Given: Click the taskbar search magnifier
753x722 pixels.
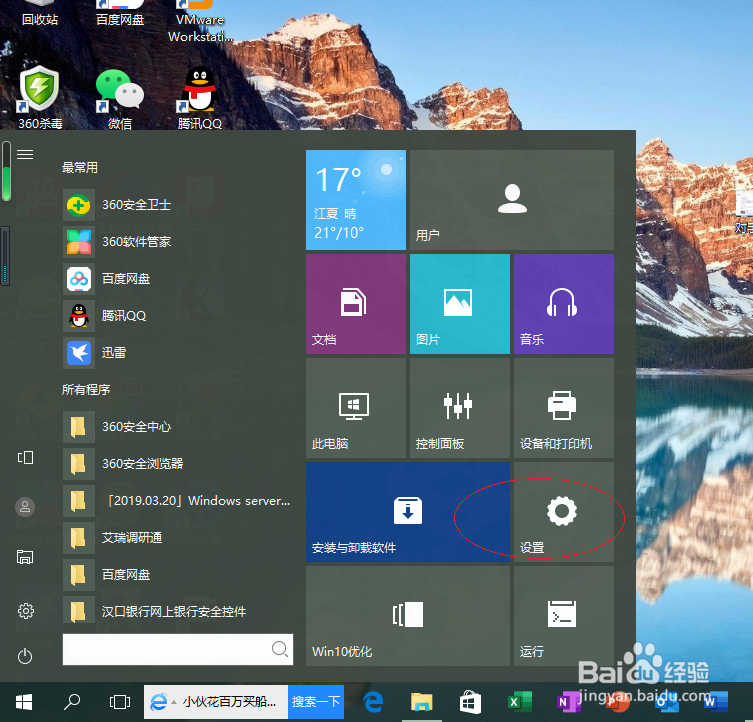Looking at the screenshot, I should tap(72, 702).
